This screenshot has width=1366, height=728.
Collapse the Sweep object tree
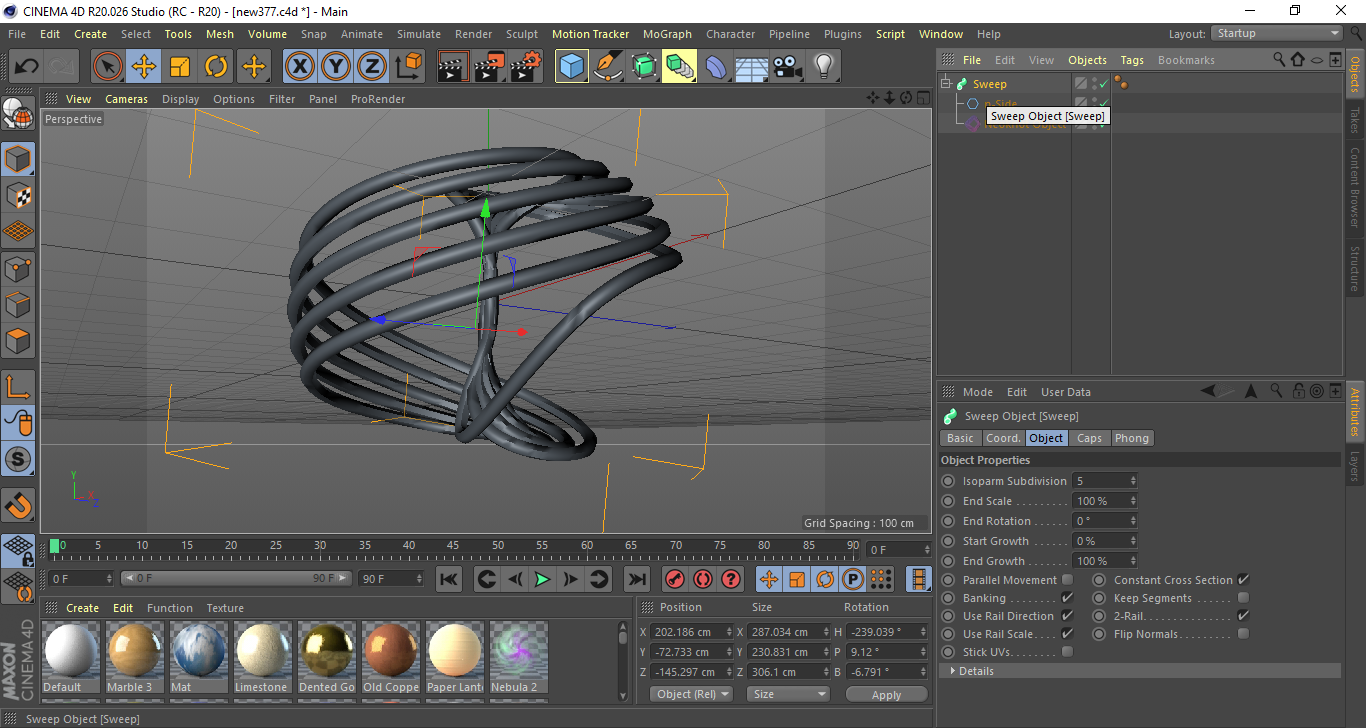(x=946, y=84)
